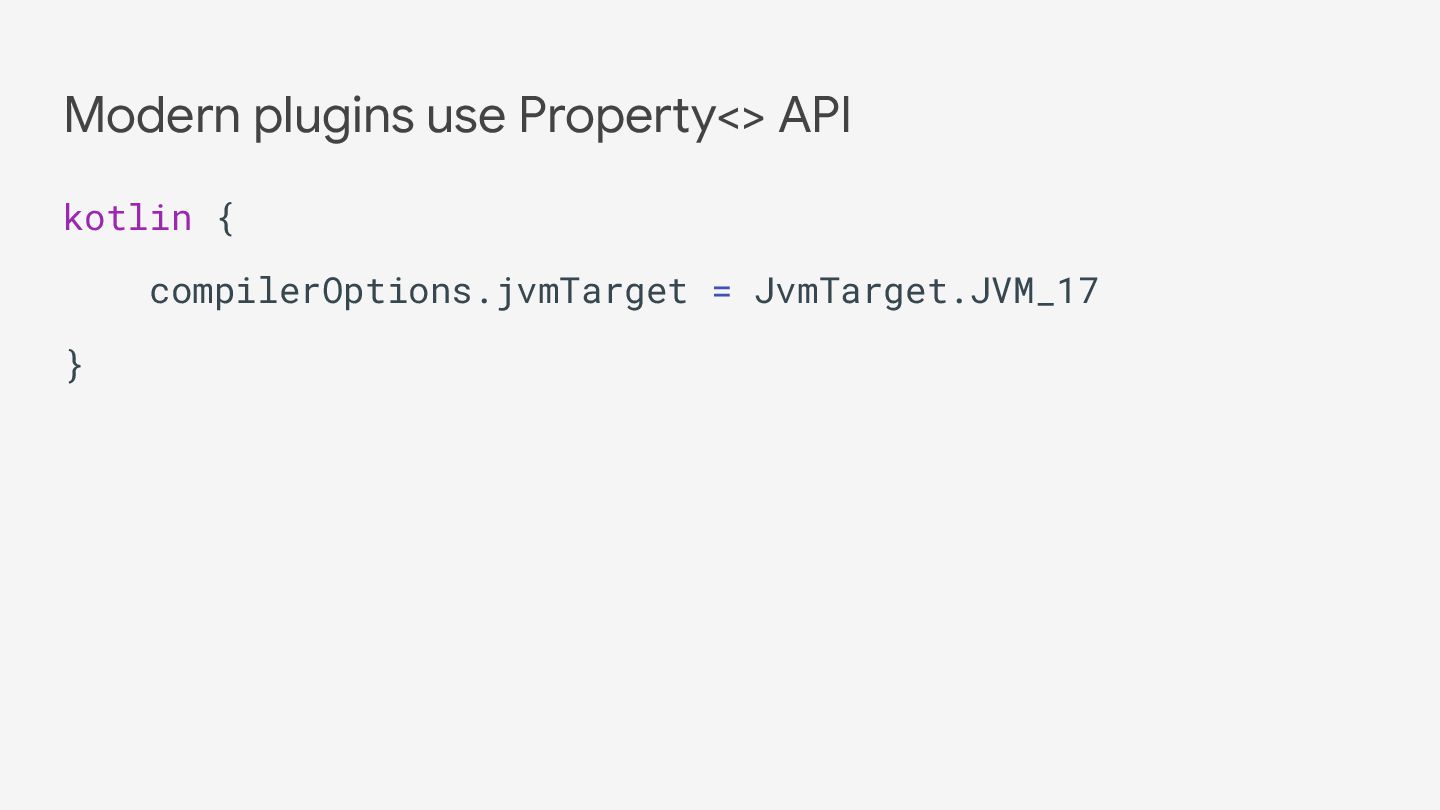
Task: Click the number "17" in the code
Action: coord(1078,291)
